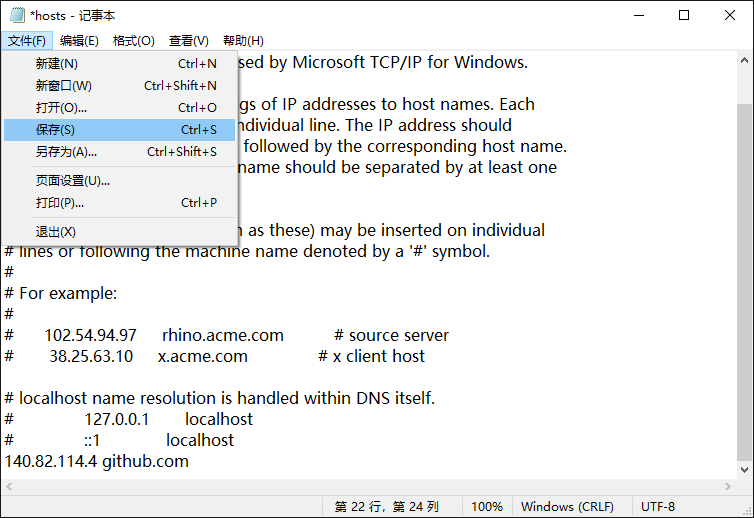Maximize the Notepad window
The width and height of the screenshot is (754, 518).
684,15
